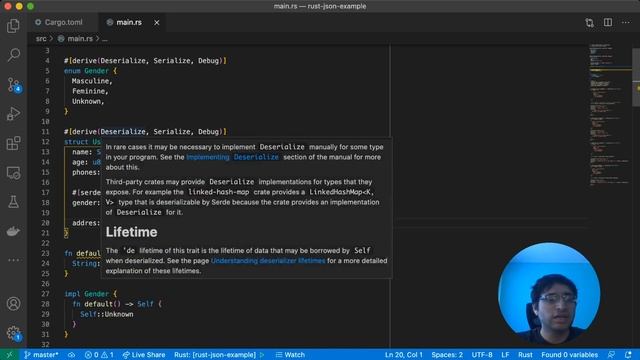Open the Source Control view

[13, 84]
